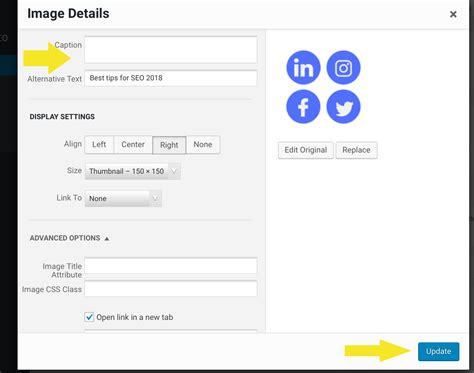The width and height of the screenshot is (474, 373).
Task: Click the Alternative Text label
Action: [x=55, y=79]
